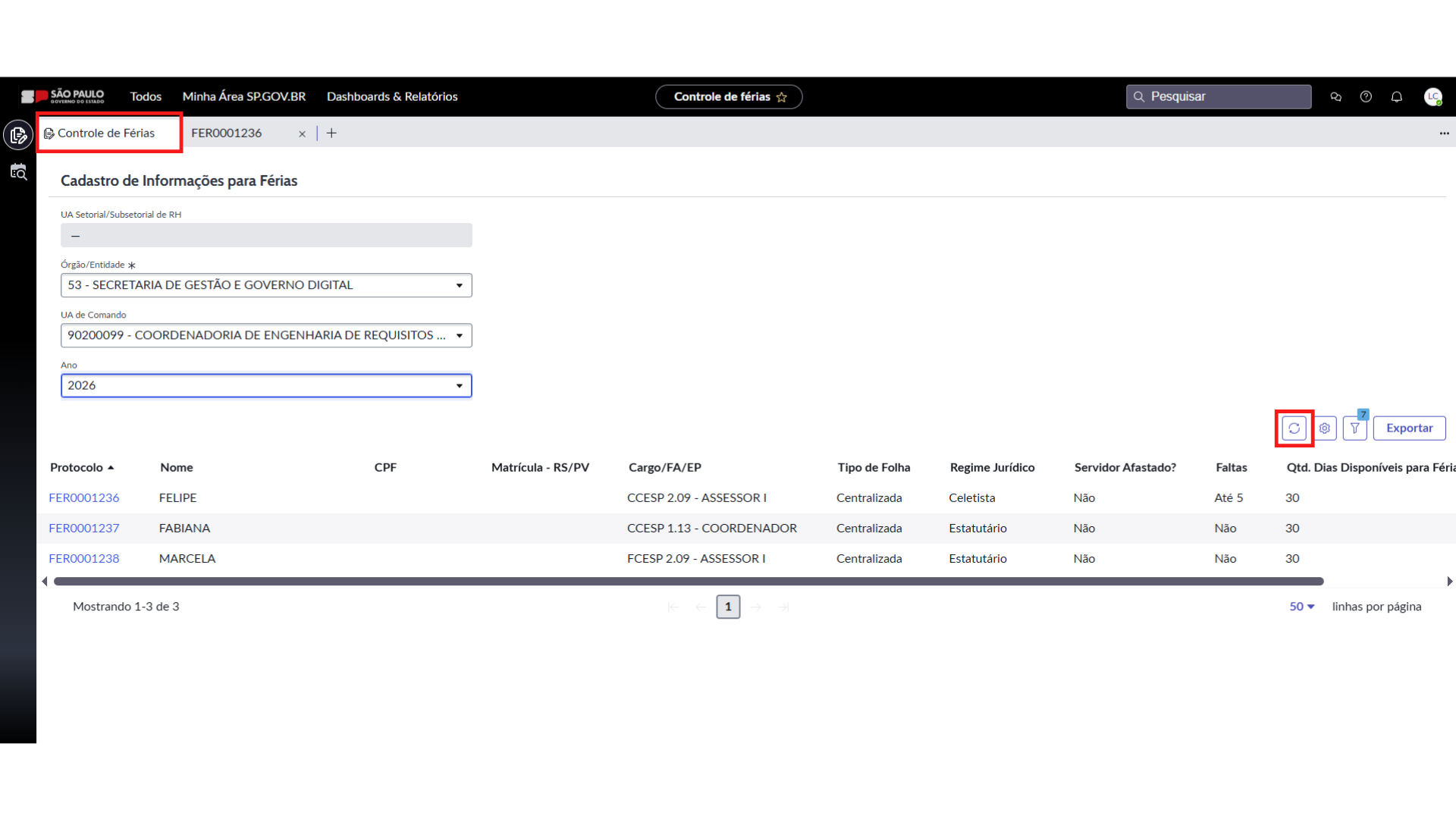Click the favorite star on Controle de férias
1456x819 pixels.
(x=782, y=97)
